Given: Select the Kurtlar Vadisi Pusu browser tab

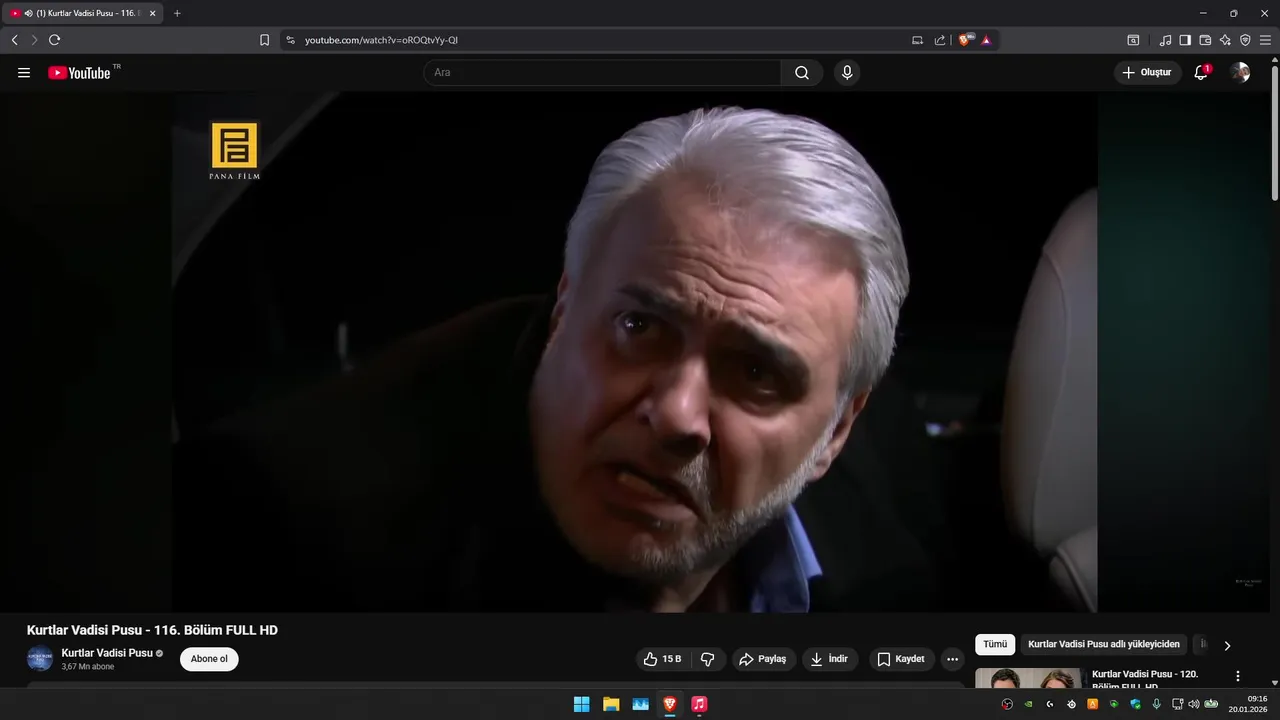Looking at the screenshot, I should point(84,13).
